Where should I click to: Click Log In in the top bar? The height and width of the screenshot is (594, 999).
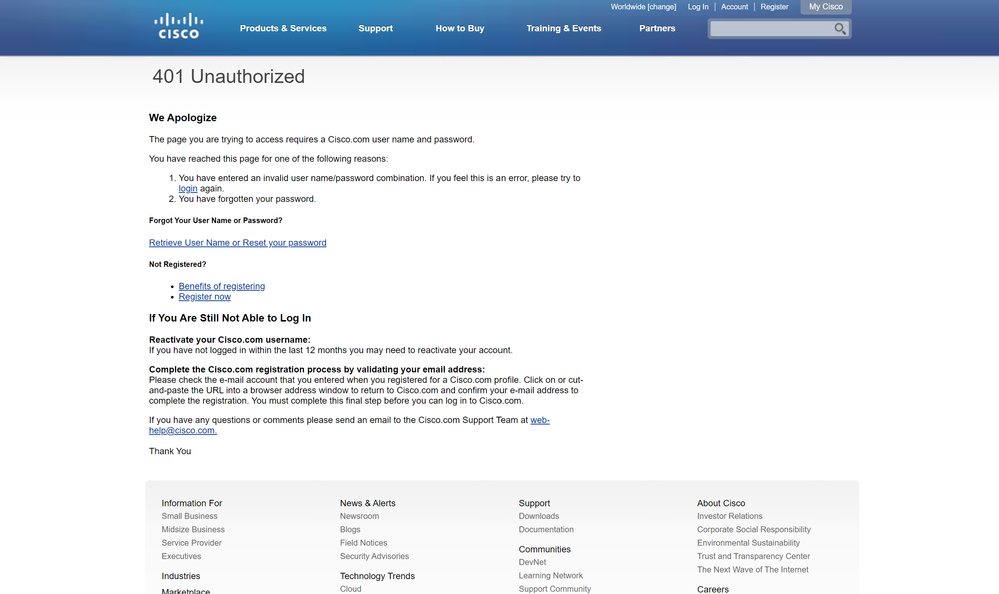(698, 7)
